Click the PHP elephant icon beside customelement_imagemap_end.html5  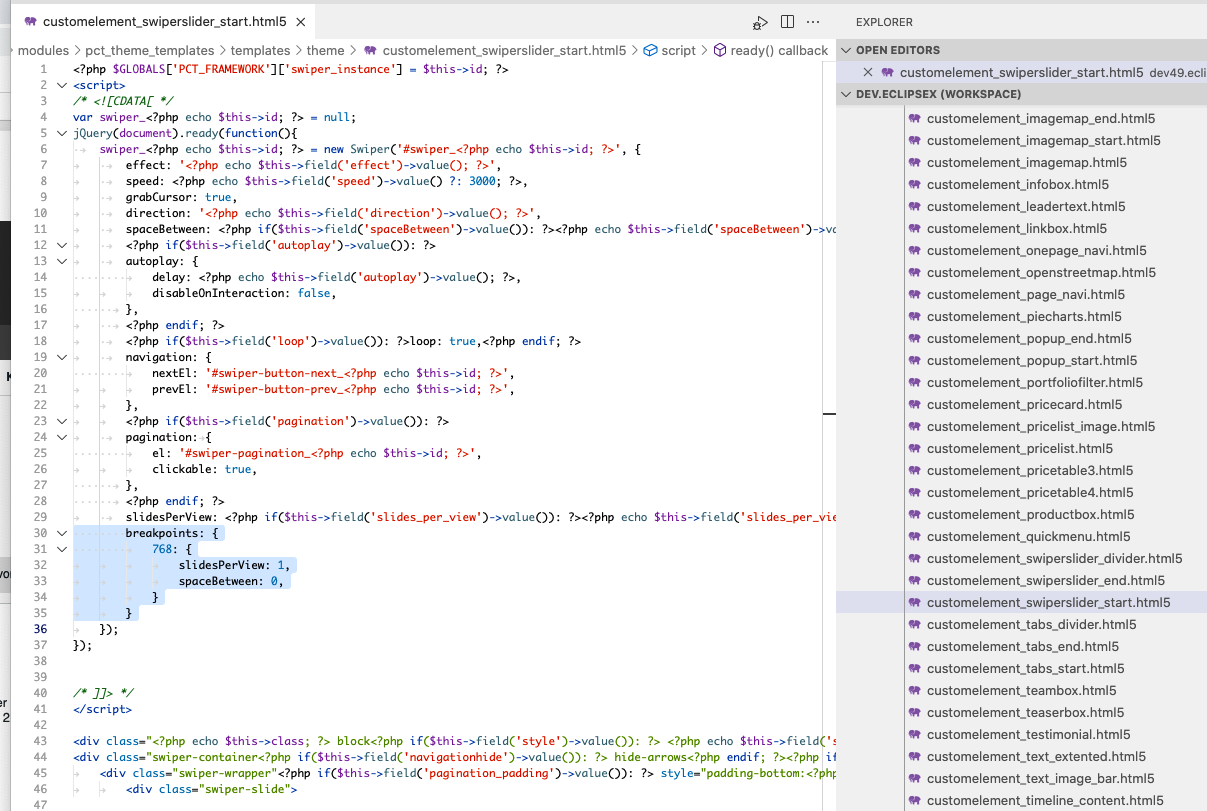tap(914, 118)
